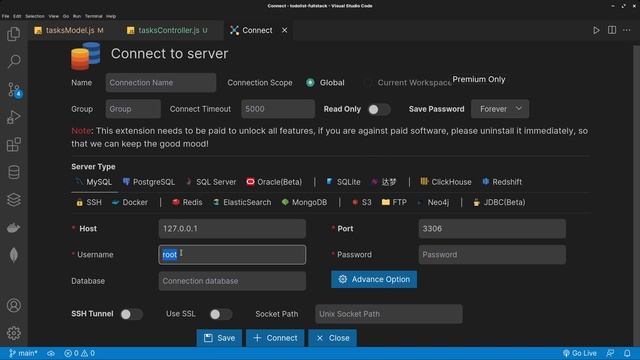Focus the Group input field
The height and width of the screenshot is (360, 640).
[133, 109]
